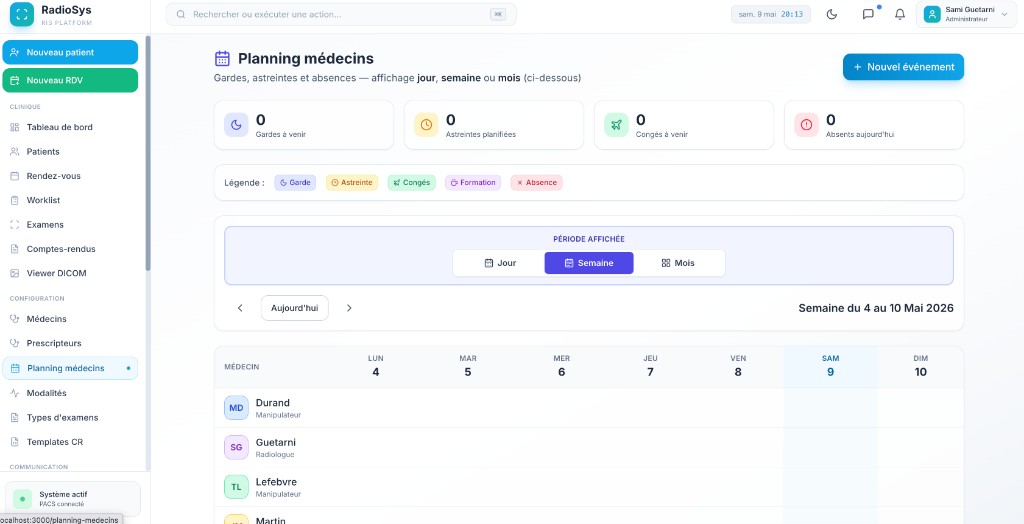
Task: Click the Aujourd'hui button
Action: (x=295, y=308)
